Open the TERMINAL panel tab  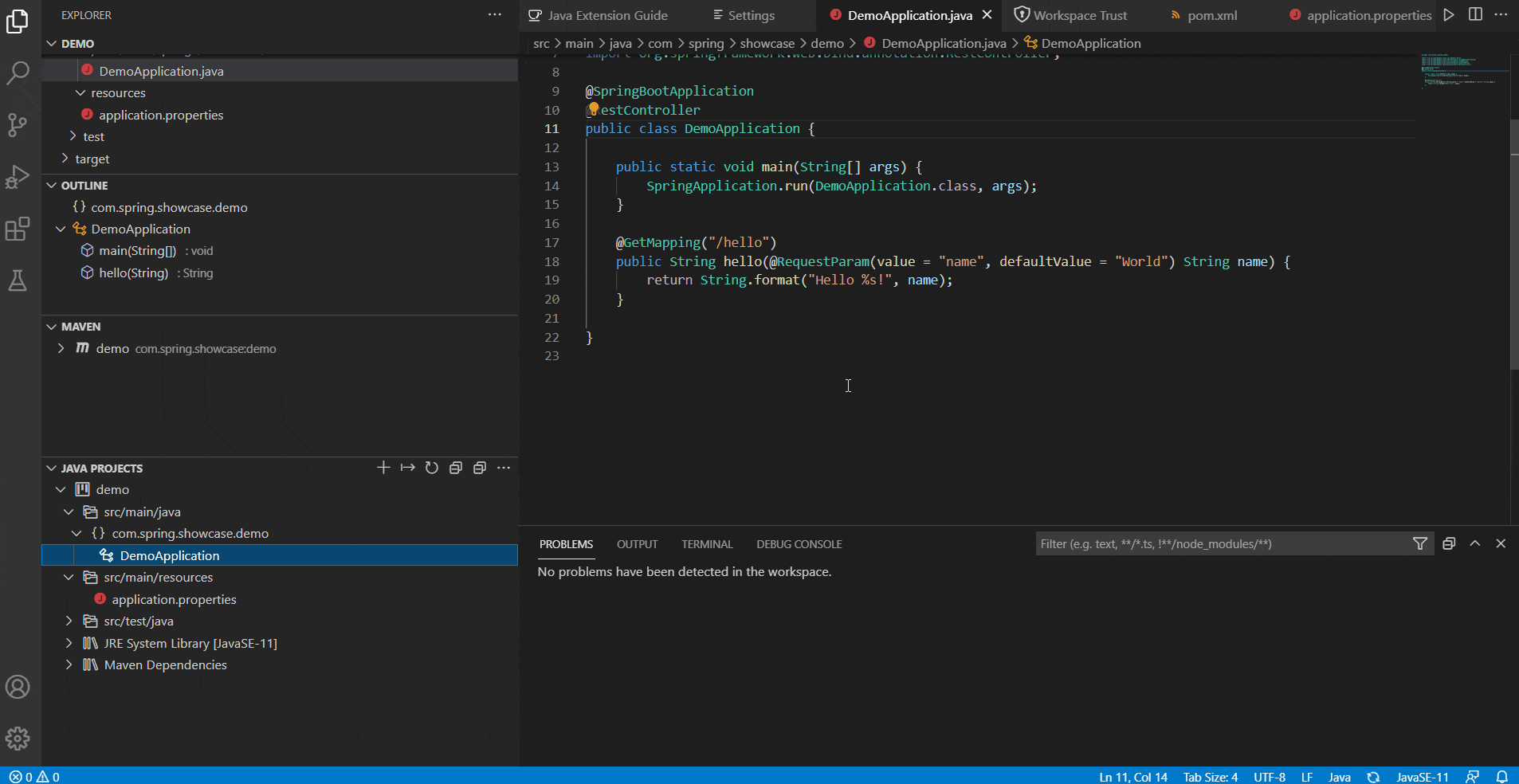click(x=707, y=544)
